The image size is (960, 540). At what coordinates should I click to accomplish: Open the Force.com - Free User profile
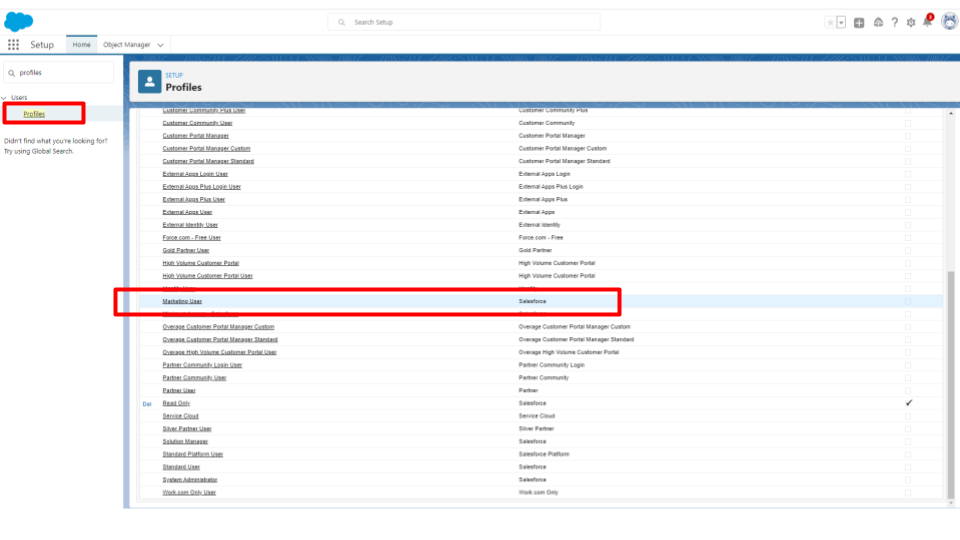pyautogui.click(x=192, y=238)
